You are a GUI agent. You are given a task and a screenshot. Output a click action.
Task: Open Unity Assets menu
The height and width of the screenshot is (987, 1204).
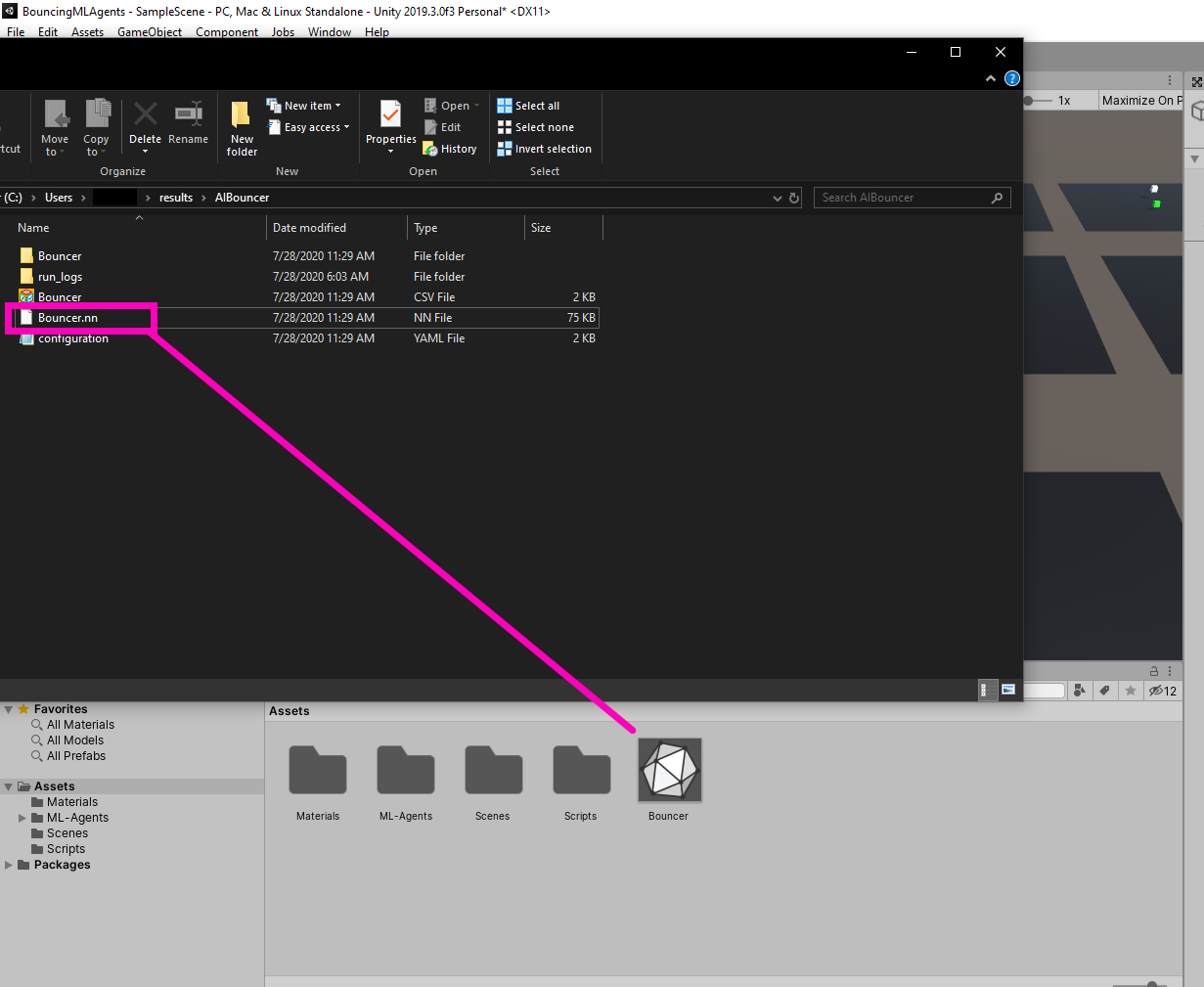click(87, 32)
